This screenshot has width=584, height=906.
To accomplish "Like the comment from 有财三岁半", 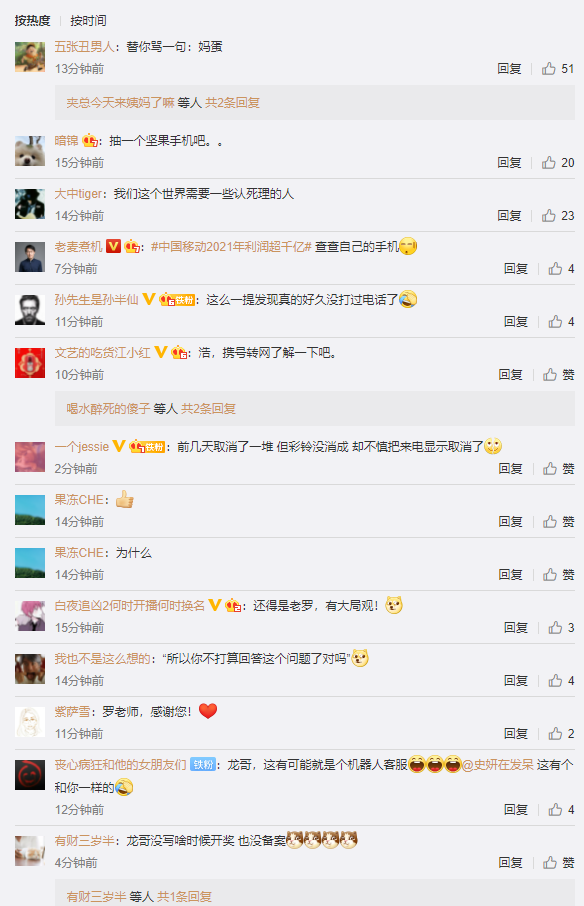I will (x=558, y=863).
